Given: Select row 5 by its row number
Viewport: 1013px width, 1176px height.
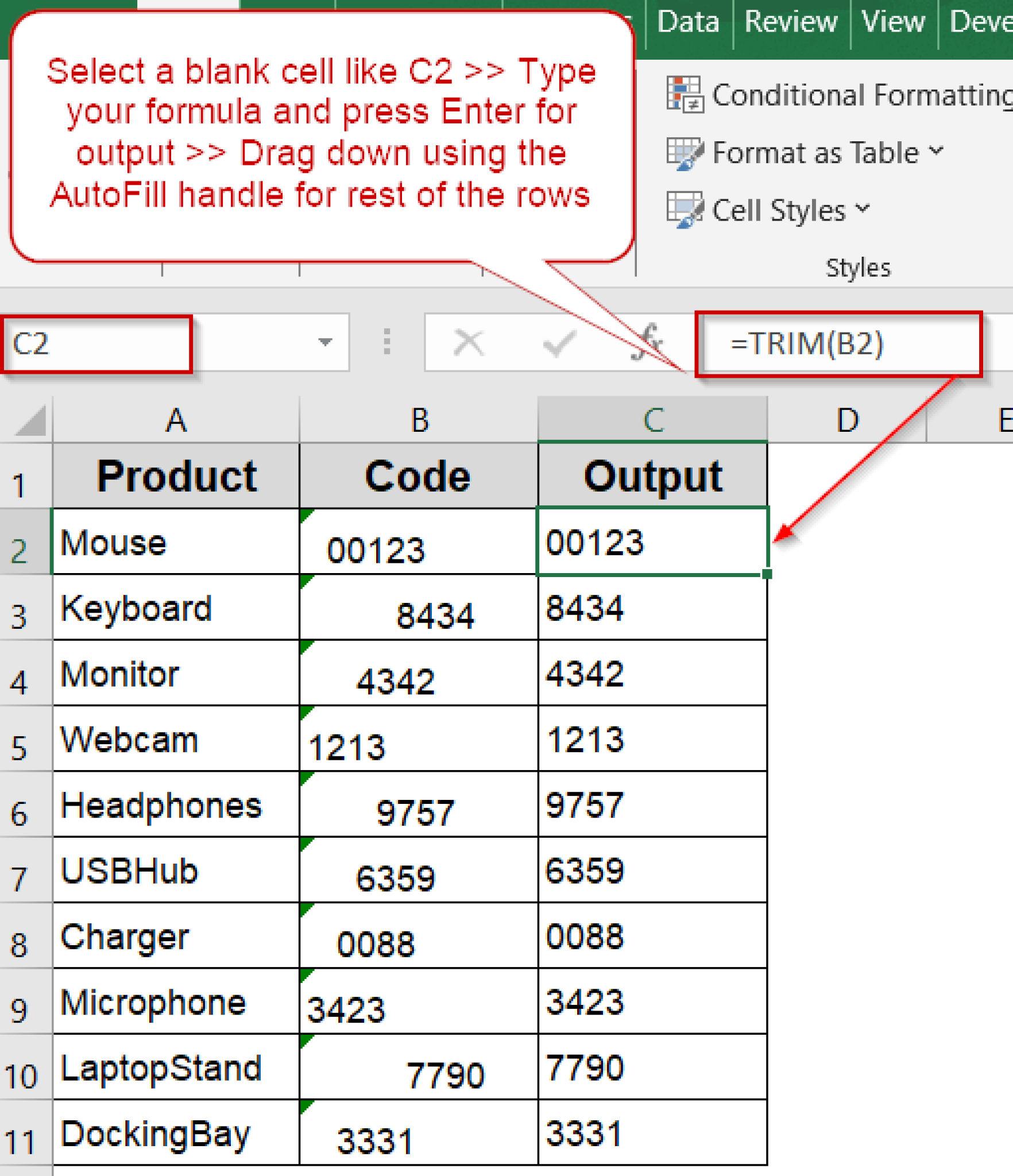Looking at the screenshot, I should tap(24, 740).
